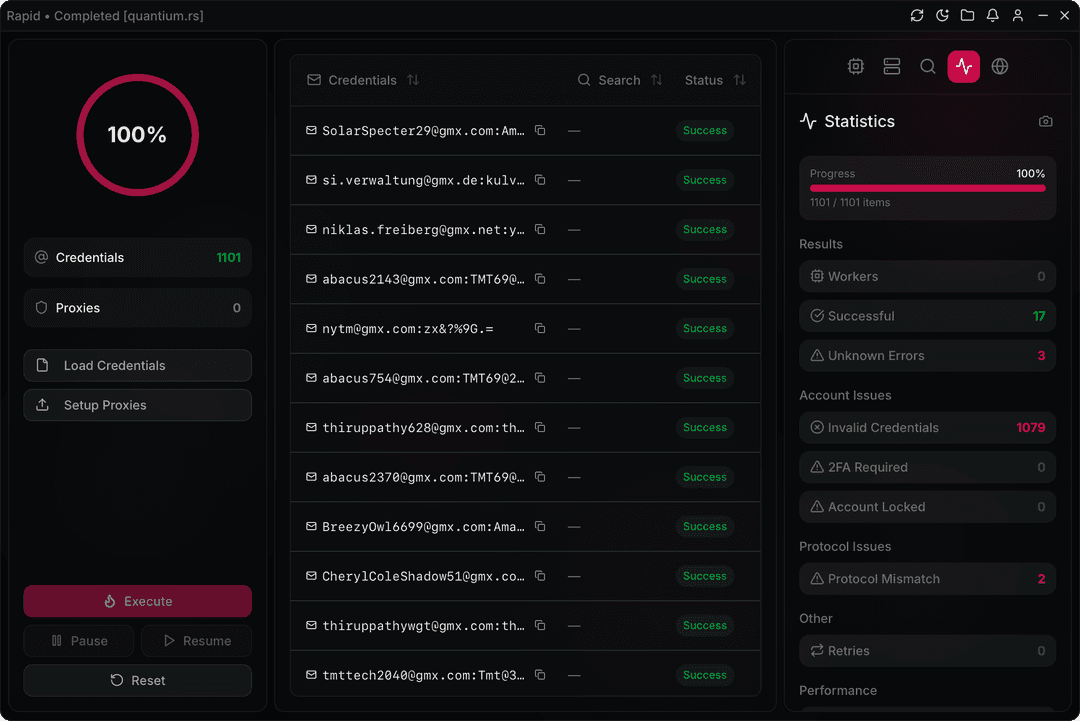
Task: Click the Pause button
Action: (79, 640)
